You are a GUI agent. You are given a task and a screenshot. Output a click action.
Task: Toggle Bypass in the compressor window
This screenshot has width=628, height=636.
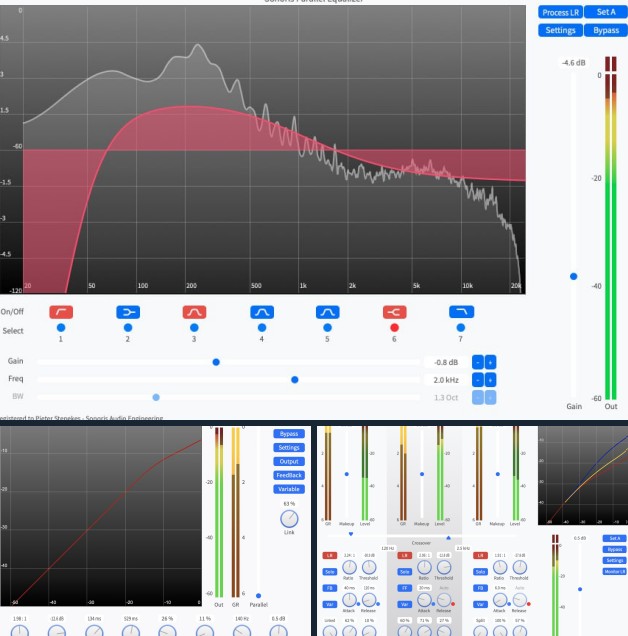pos(289,434)
